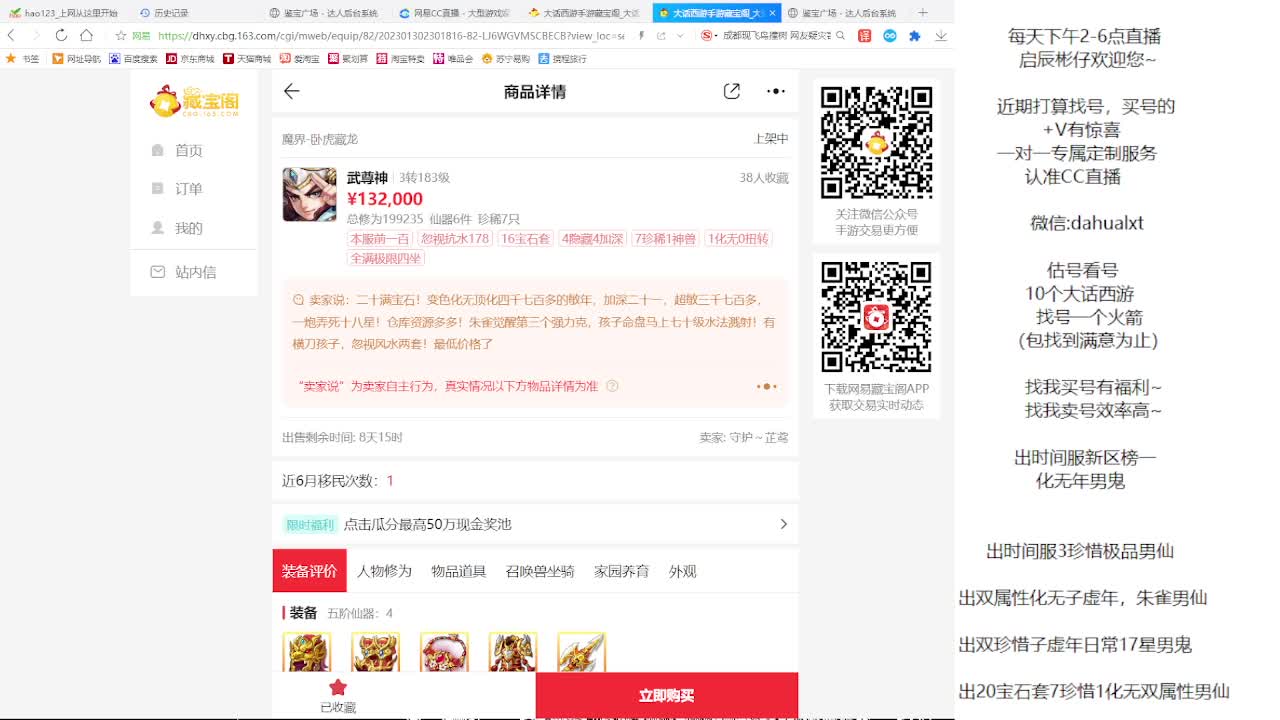The image size is (1280, 720).
Task: Click the 立即购买 buy now button
Action: tap(667, 696)
